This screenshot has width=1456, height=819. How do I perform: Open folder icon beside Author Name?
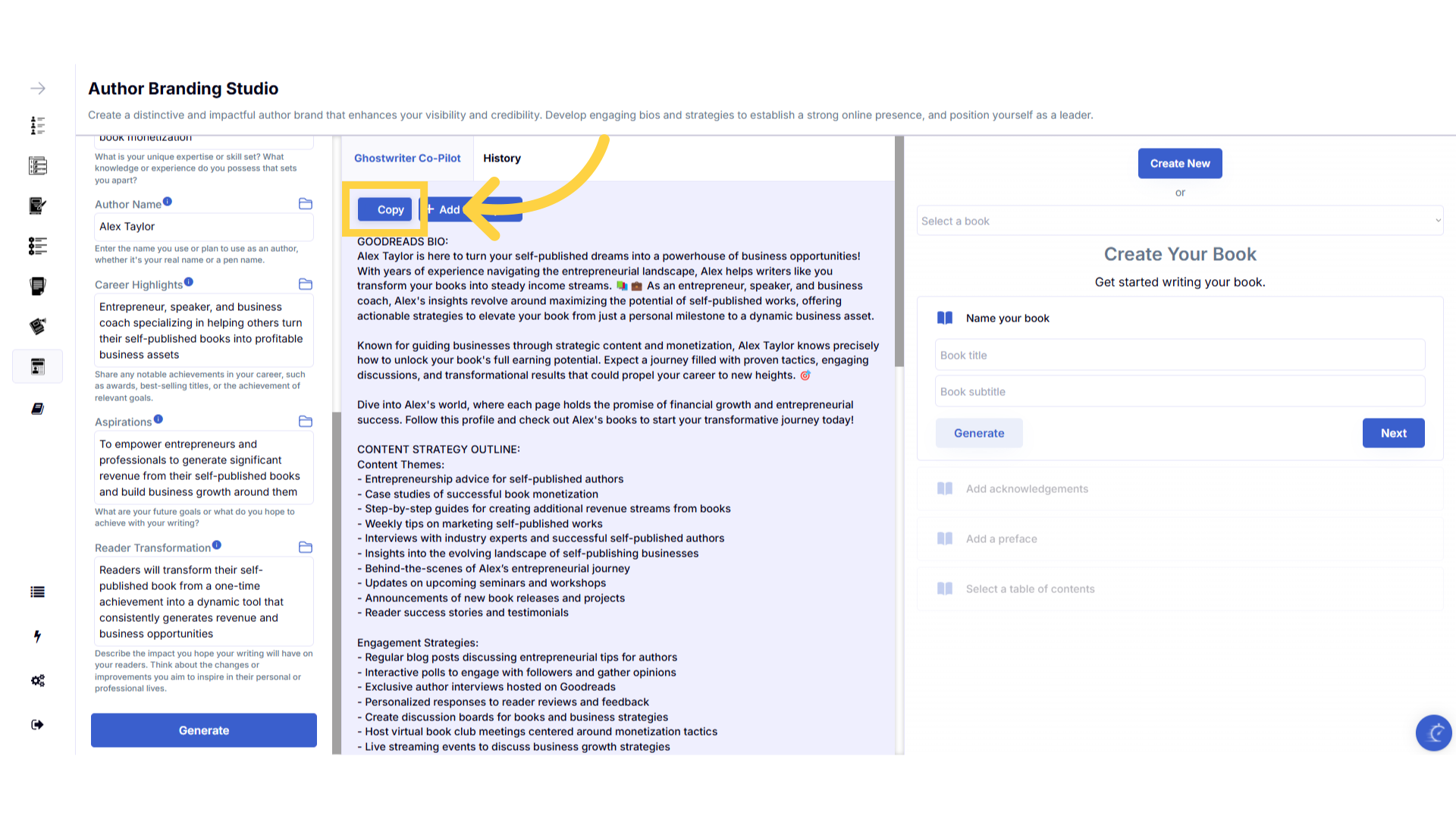[x=306, y=204]
